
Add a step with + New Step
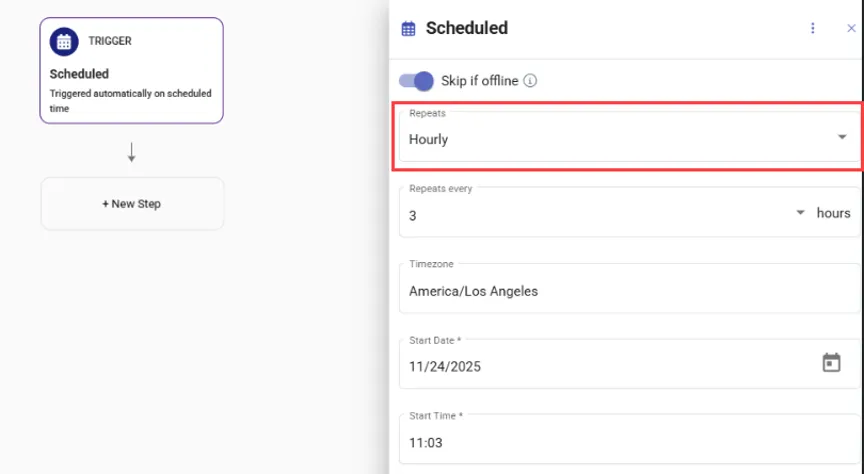(x=132, y=204)
